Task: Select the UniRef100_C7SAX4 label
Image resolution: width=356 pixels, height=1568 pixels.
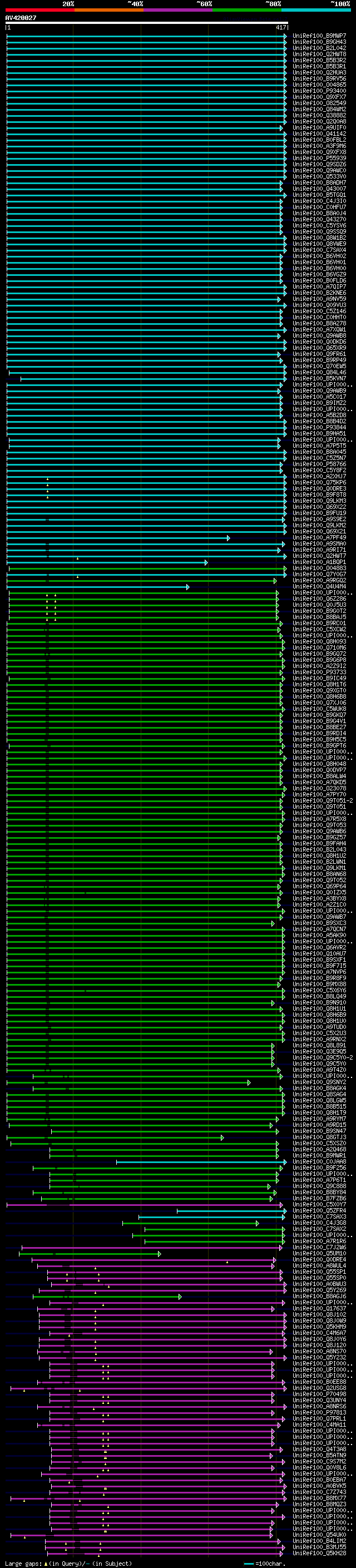Action: 319,250
